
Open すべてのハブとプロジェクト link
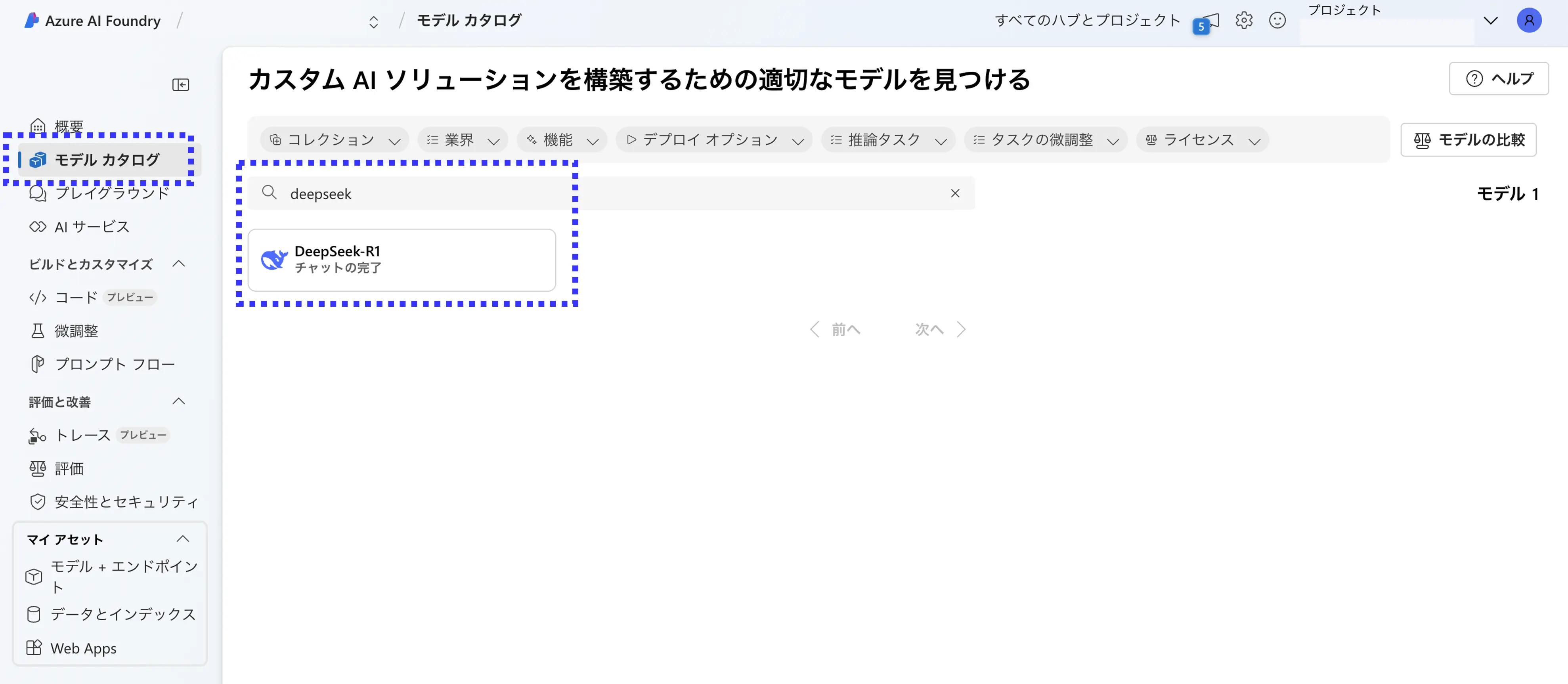click(1087, 21)
